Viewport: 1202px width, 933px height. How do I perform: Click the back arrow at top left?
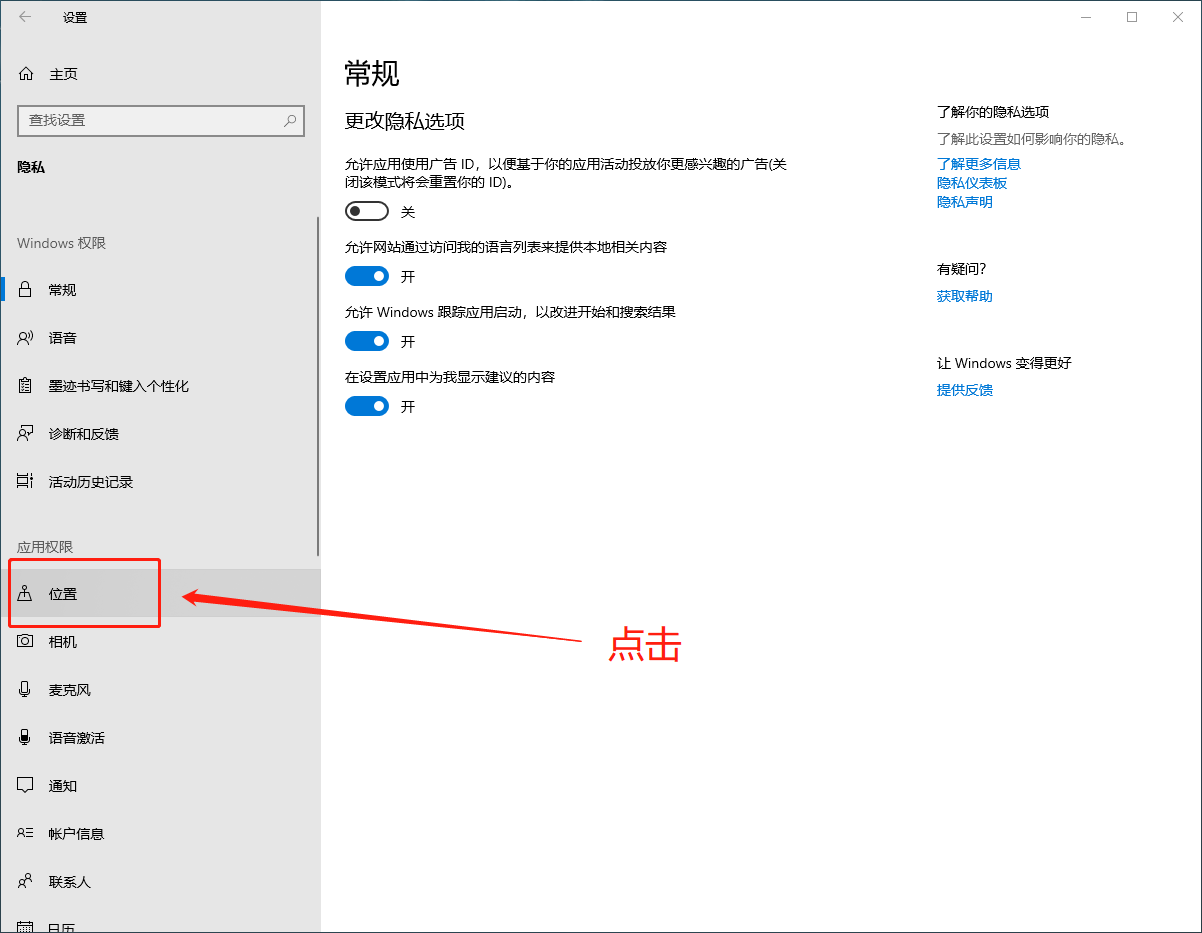24,17
